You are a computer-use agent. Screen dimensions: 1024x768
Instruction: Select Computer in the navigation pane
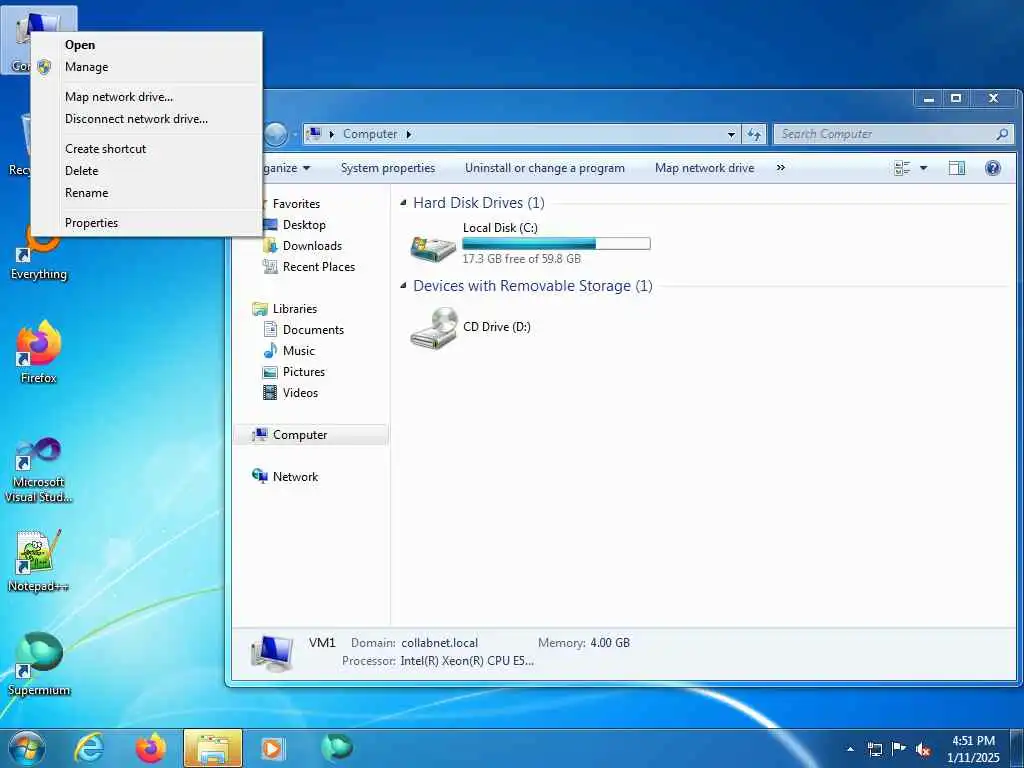point(311,435)
